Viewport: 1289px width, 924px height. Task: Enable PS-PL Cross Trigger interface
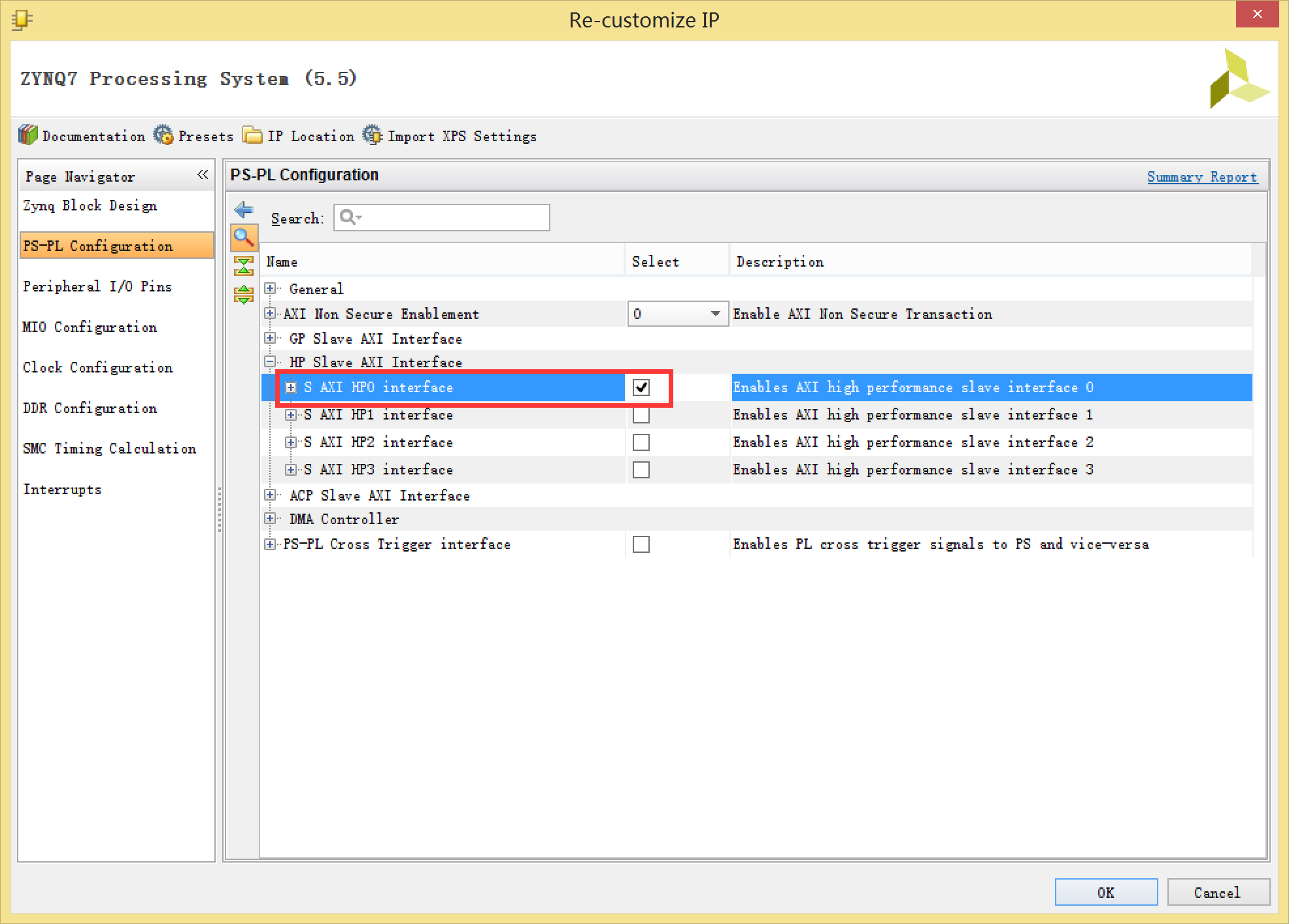640,545
